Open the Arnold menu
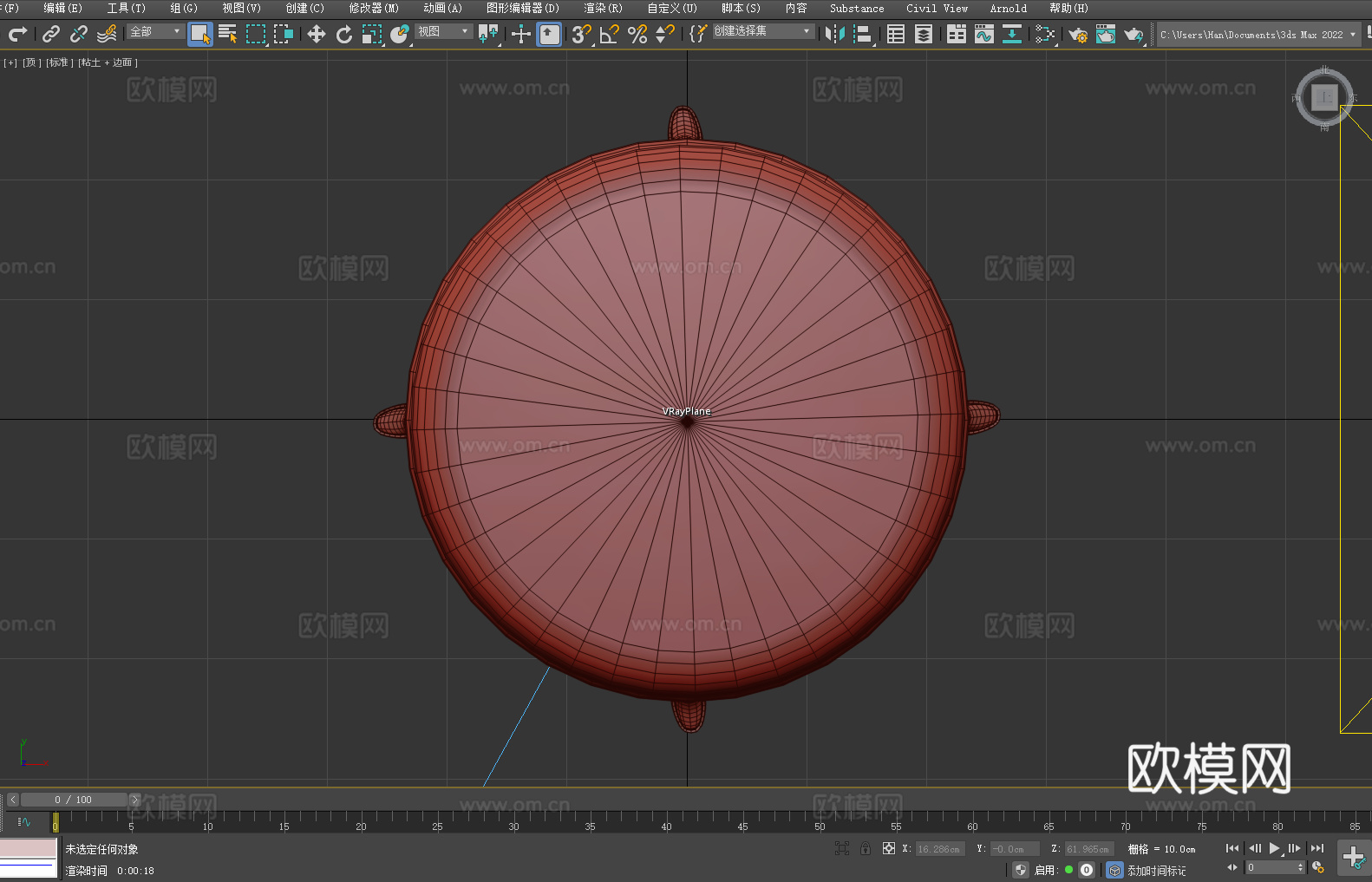Viewport: 1372px width, 882px height. click(1009, 8)
